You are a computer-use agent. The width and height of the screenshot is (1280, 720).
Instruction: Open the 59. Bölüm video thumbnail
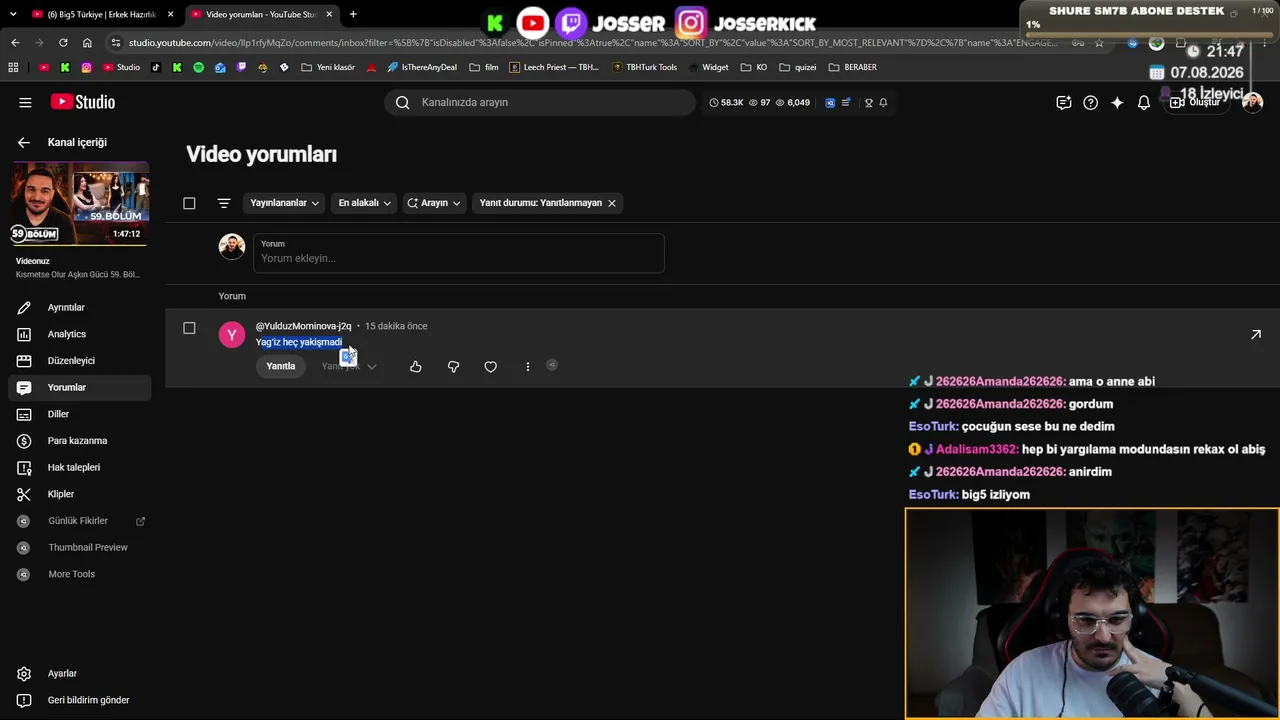pyautogui.click(x=80, y=204)
